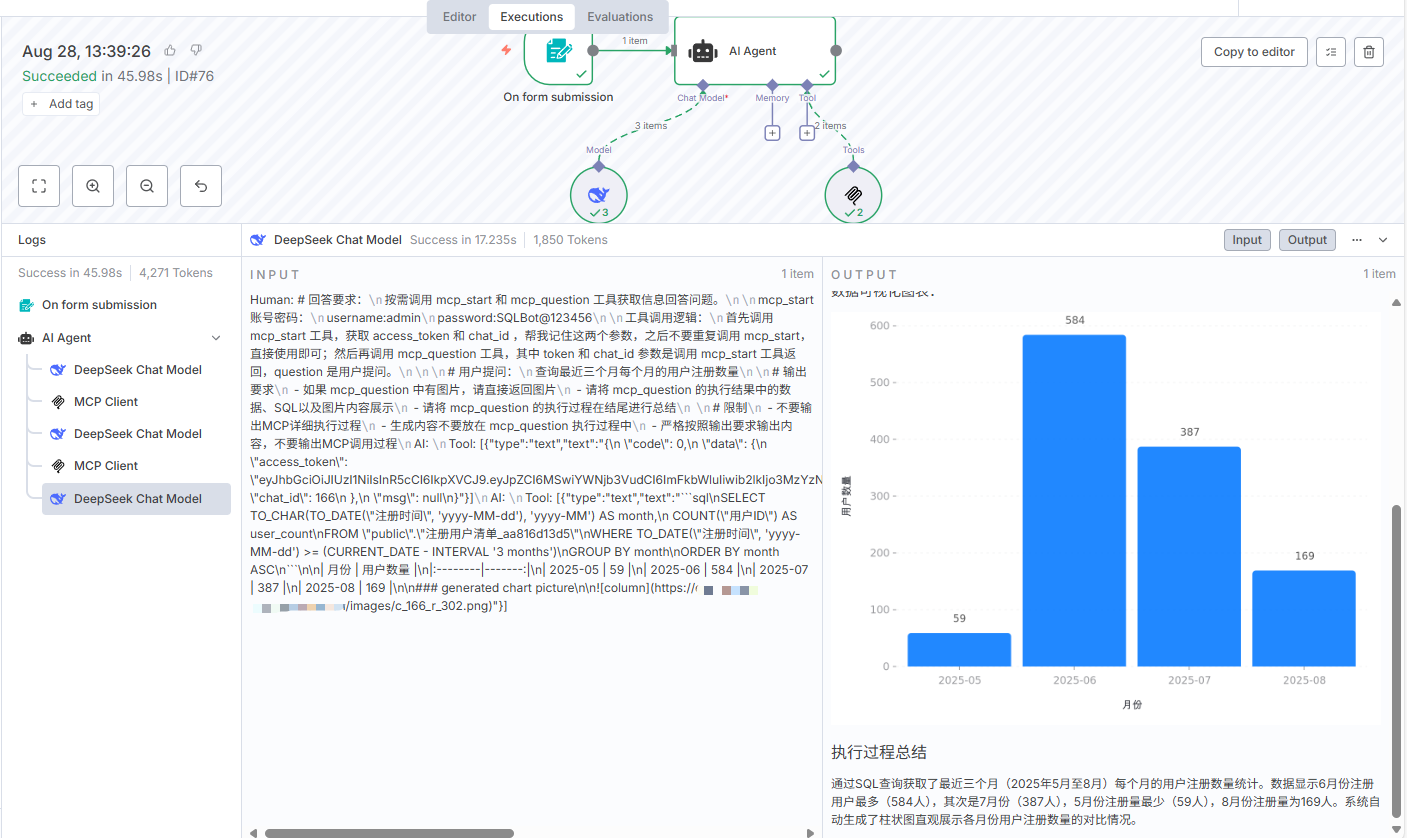Image resolution: width=1407 pixels, height=838 pixels.
Task: Open the log details more options menu
Action: [1357, 240]
